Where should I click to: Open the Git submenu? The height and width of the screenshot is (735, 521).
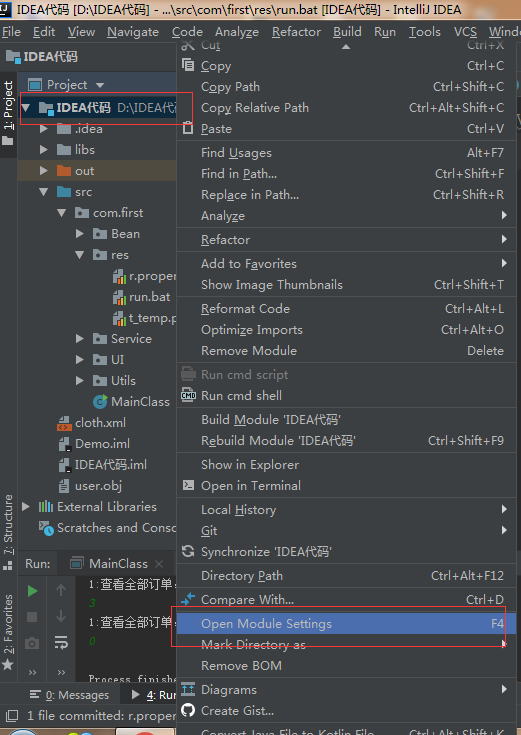[x=347, y=531]
